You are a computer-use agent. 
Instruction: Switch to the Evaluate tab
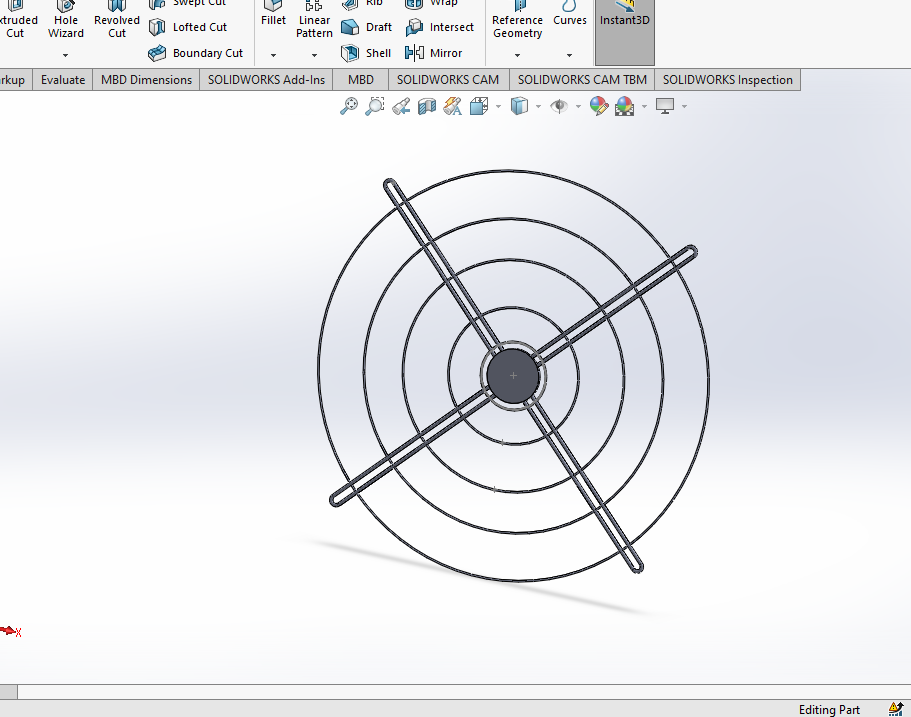coord(63,80)
